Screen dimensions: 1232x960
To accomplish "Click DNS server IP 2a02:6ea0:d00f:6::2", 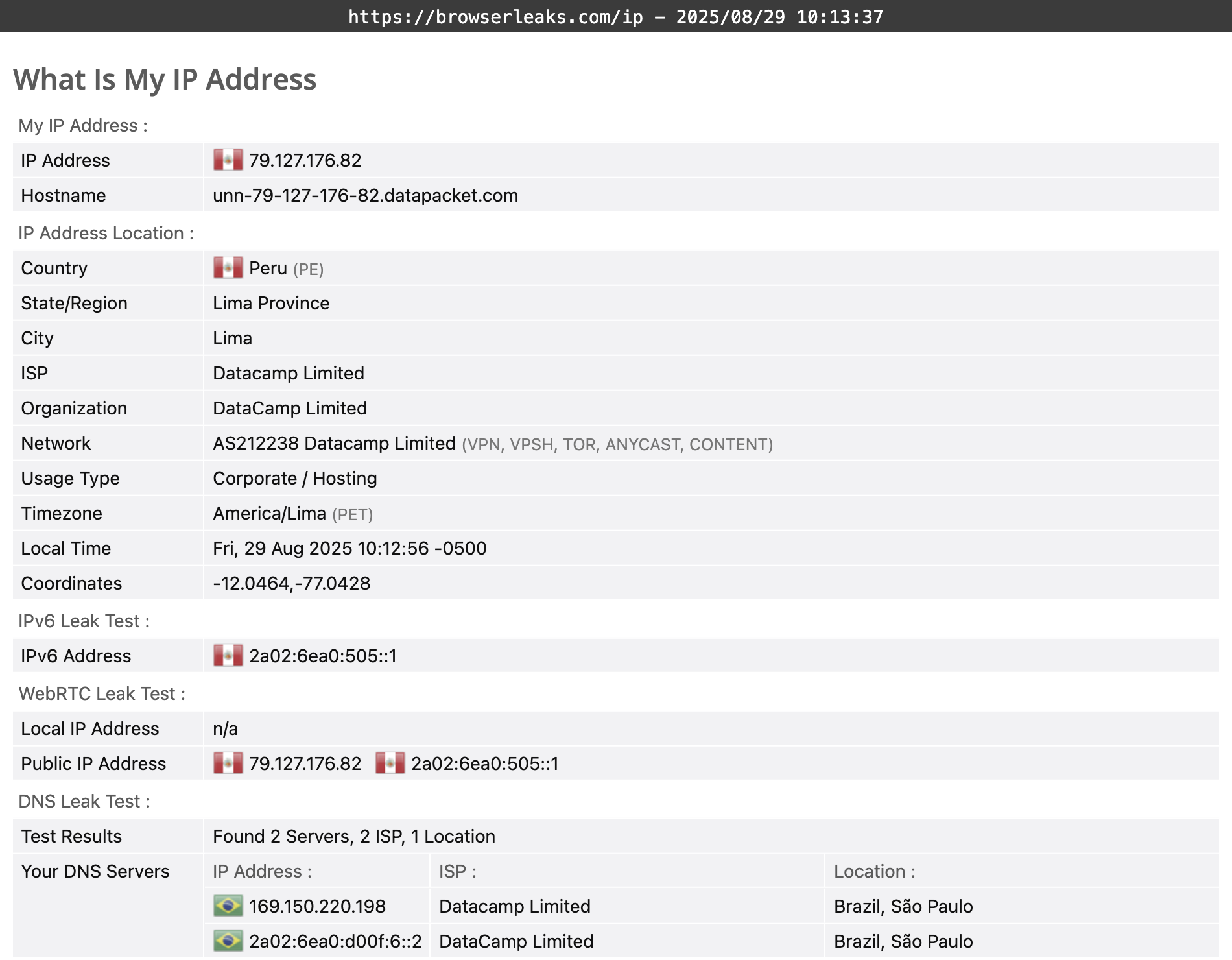I will 335,941.
